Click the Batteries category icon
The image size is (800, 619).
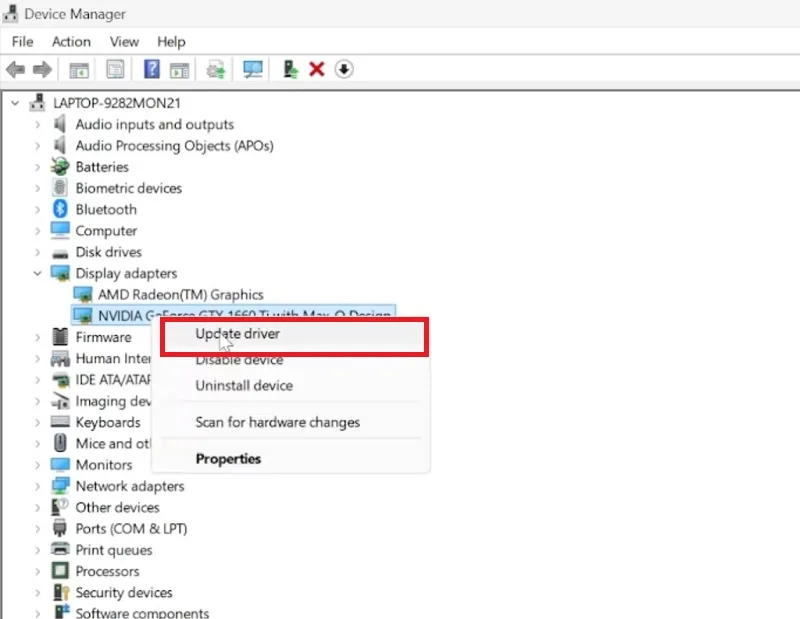tap(60, 166)
